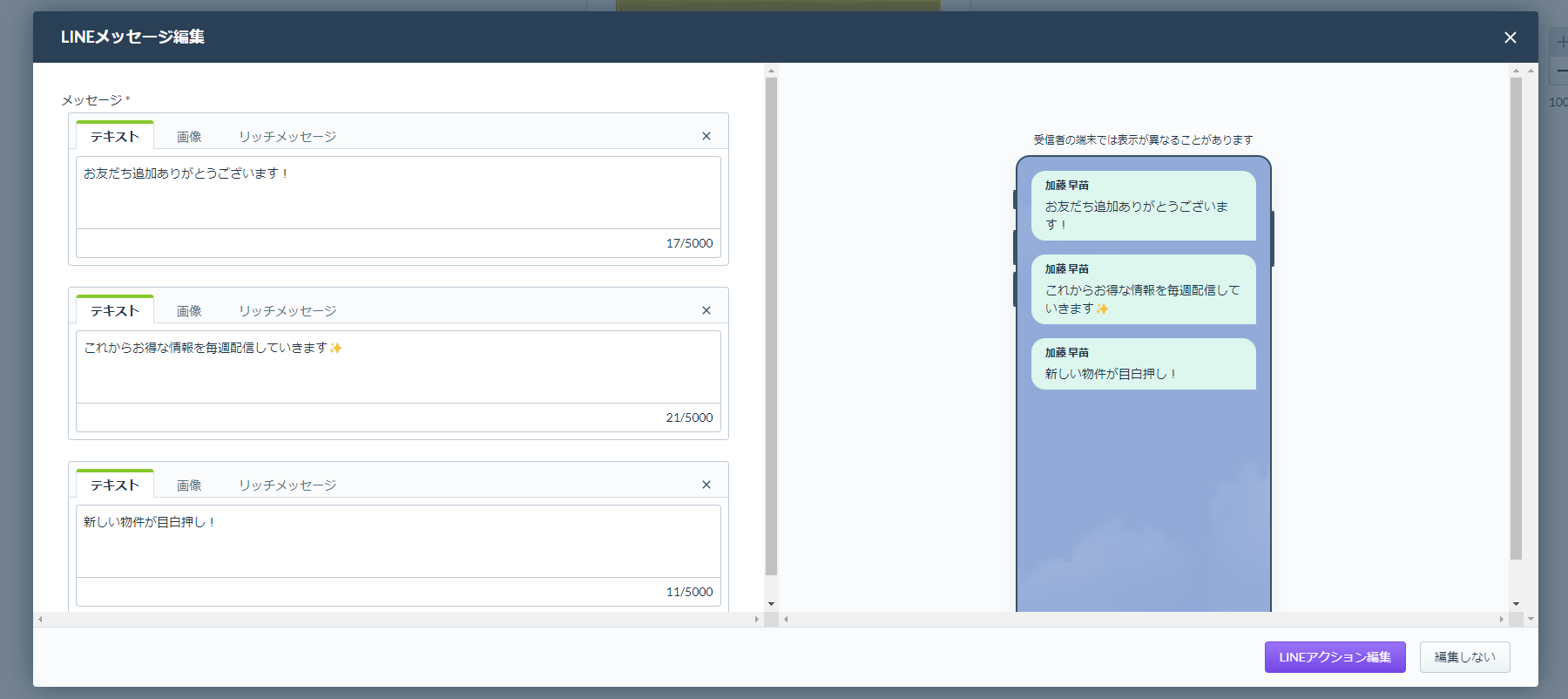Image resolution: width=1568 pixels, height=699 pixels.
Task: Click text field containing 新しい物件が目白押し！
Action: pos(398,541)
